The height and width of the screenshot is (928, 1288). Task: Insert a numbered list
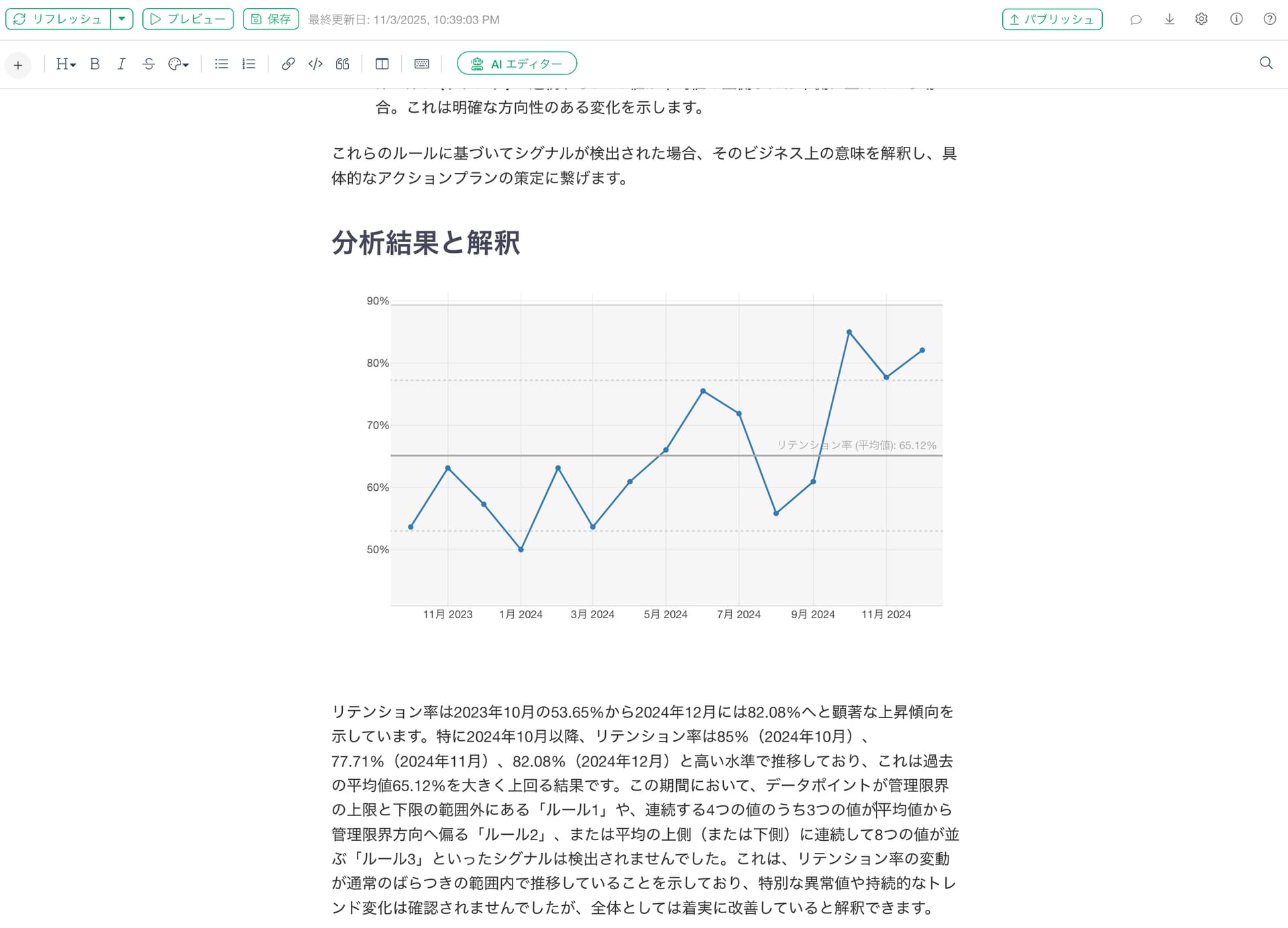tap(249, 64)
